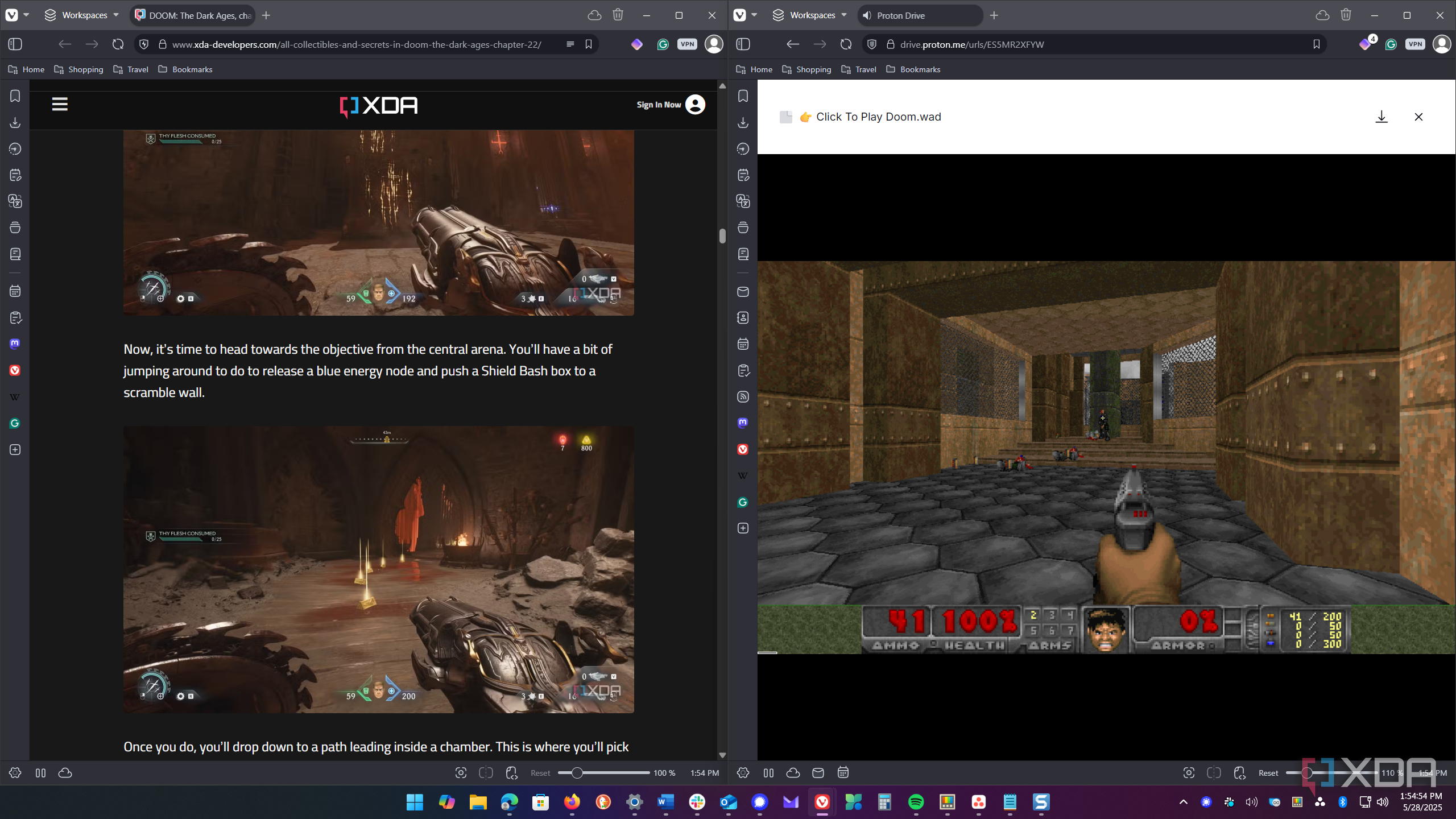This screenshot has height=819, width=1456.
Task: Click the left window address bar URL
Action: pos(357,44)
